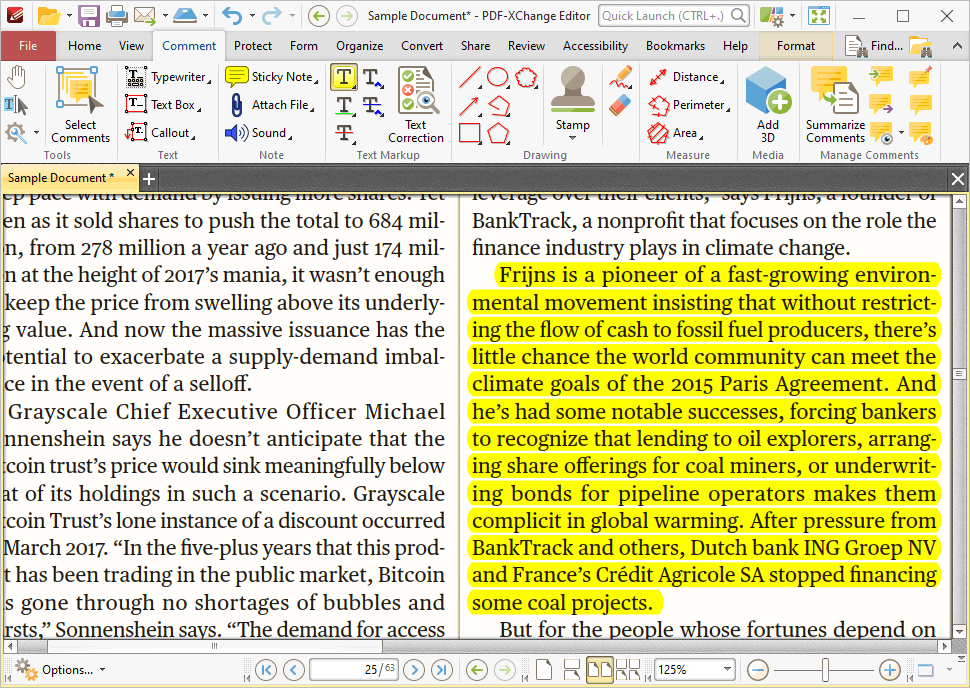Go to the next page
The image size is (970, 688).
(414, 669)
